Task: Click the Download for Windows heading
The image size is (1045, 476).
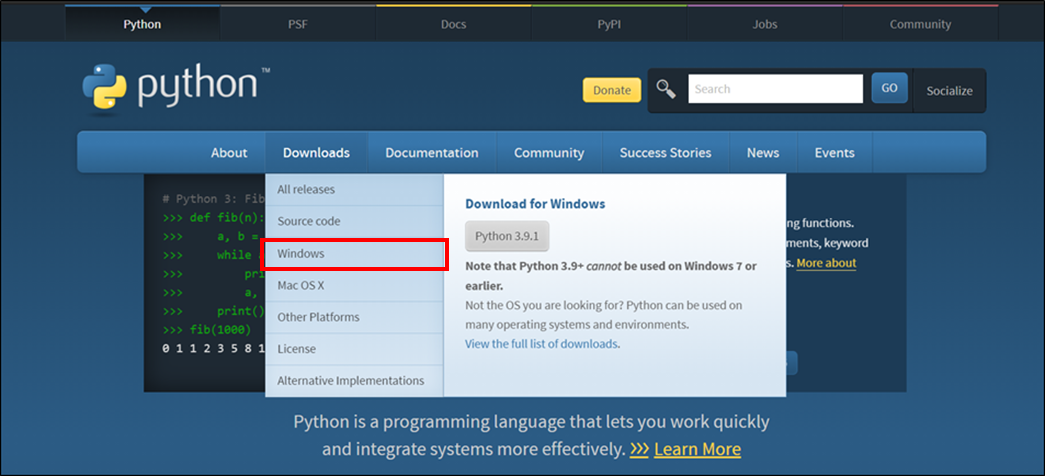Action: click(535, 204)
